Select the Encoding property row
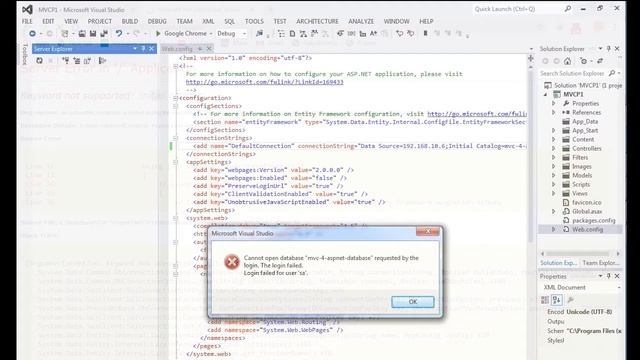 coord(584,312)
